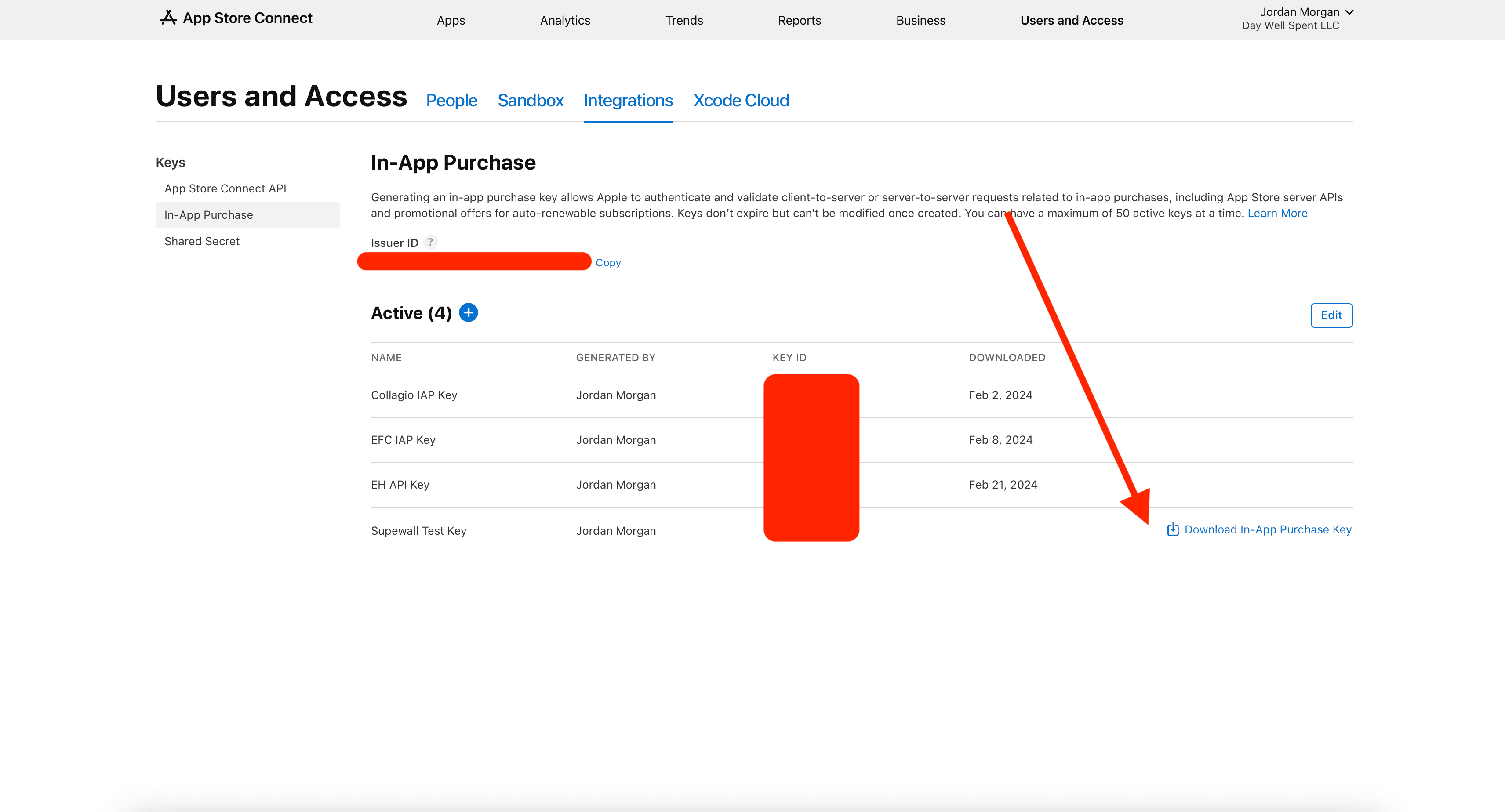Select the Collagio IAP Key row
The image size is (1505, 812).
pyautogui.click(x=414, y=395)
